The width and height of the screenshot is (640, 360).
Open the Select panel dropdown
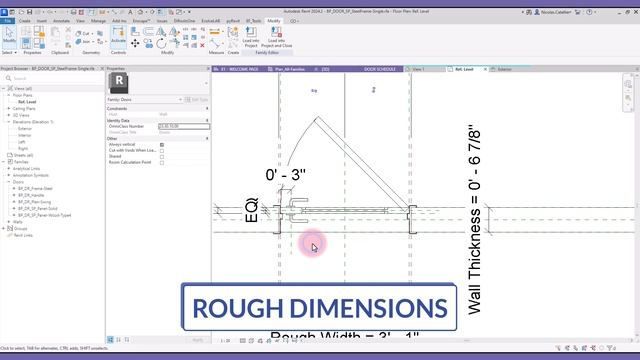9,53
